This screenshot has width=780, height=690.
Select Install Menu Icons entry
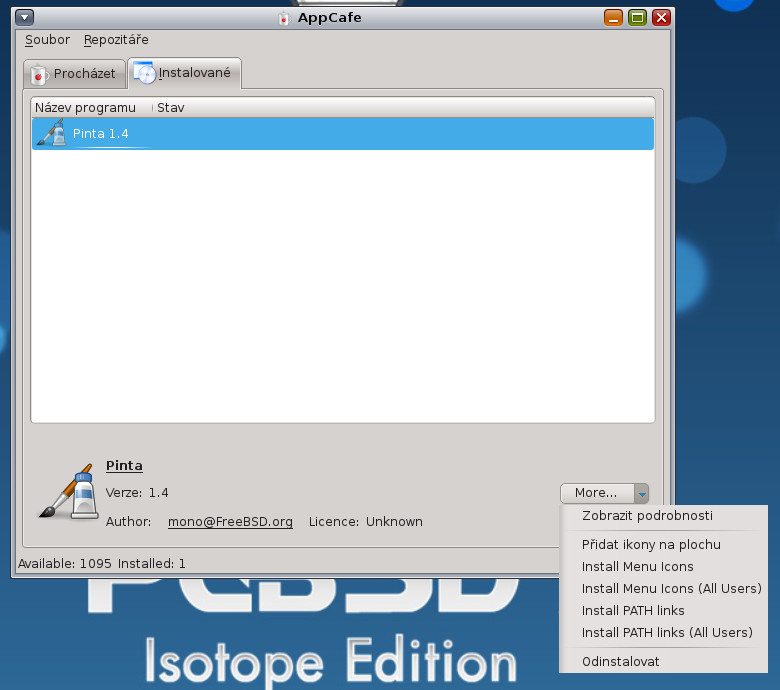[637, 566]
